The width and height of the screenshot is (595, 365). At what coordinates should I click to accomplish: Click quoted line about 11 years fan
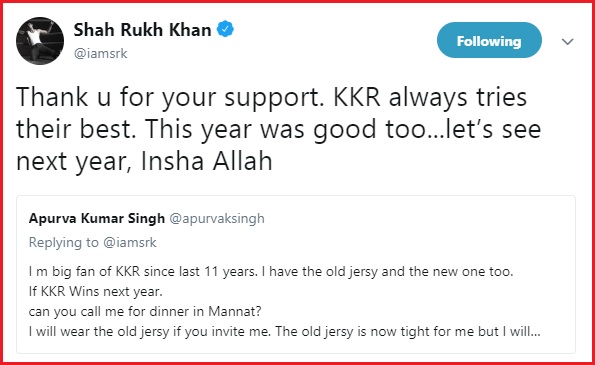point(271,271)
